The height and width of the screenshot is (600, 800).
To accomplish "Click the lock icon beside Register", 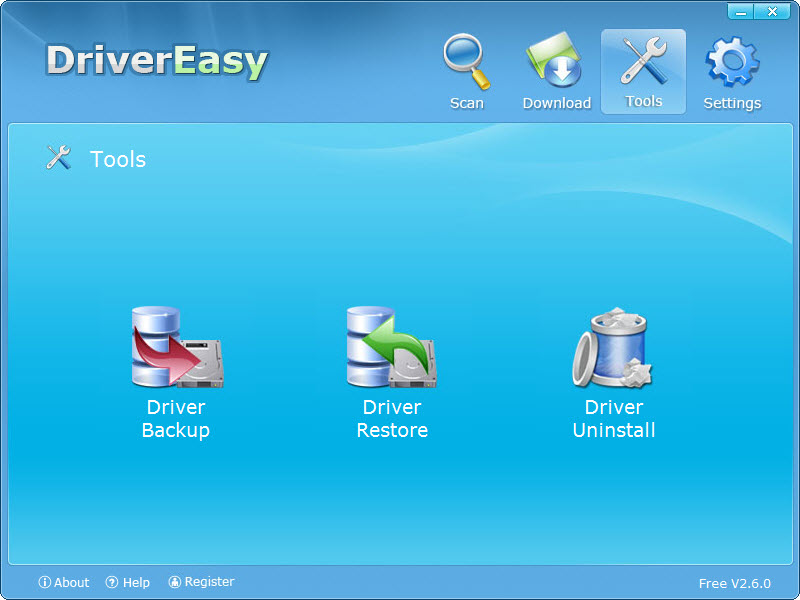I will pyautogui.click(x=175, y=582).
